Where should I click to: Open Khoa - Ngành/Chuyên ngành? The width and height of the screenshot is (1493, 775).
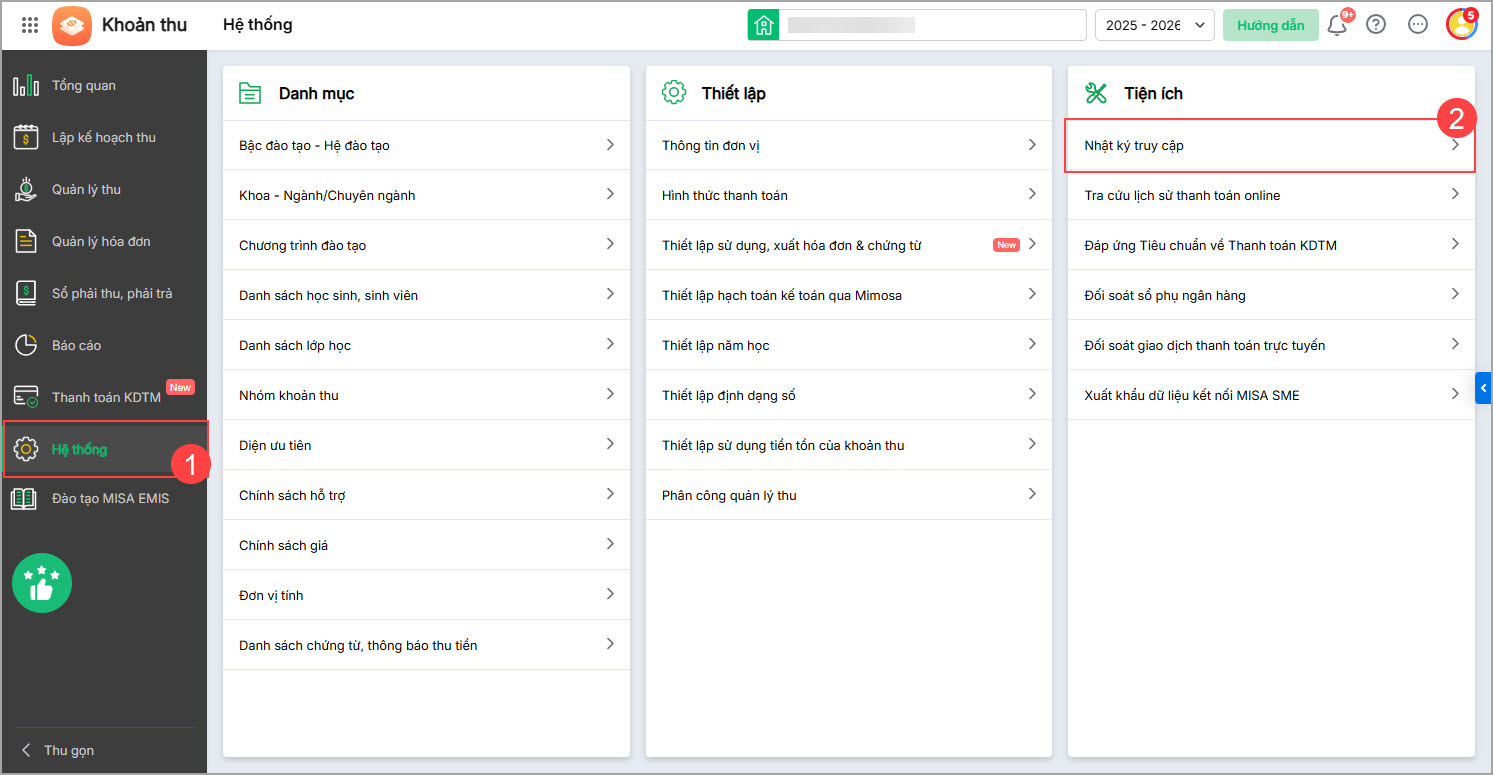tap(426, 195)
